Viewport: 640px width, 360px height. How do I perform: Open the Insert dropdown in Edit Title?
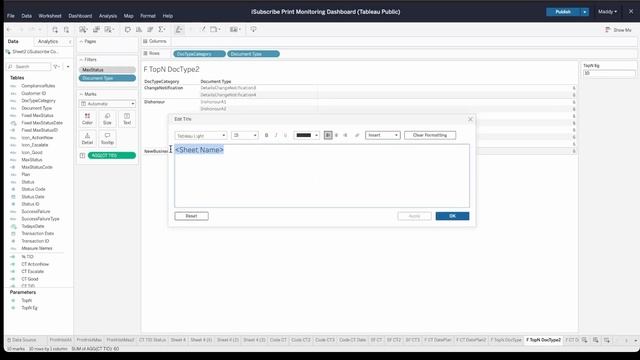coord(382,135)
